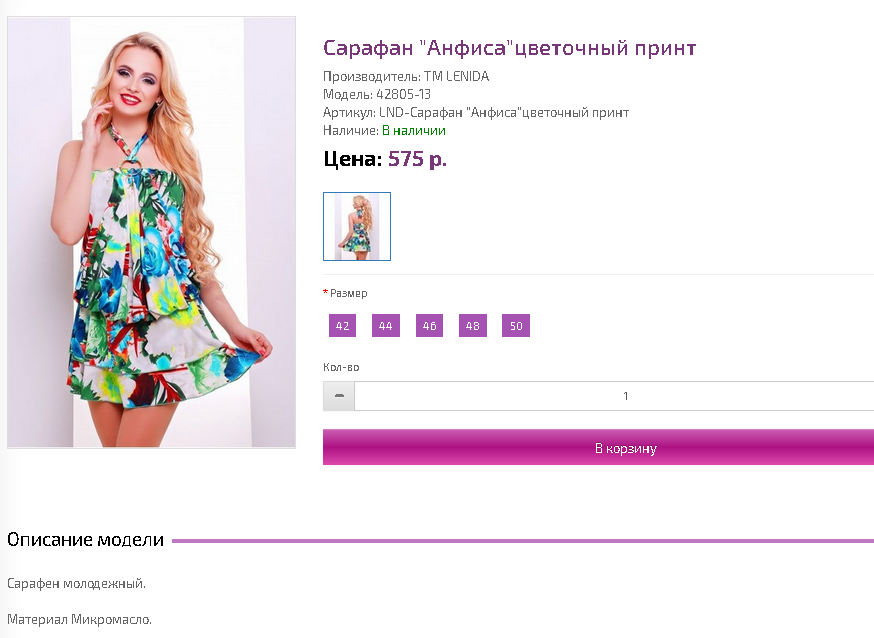The height and width of the screenshot is (638, 874).
Task: Select size 42
Action: tap(342, 326)
